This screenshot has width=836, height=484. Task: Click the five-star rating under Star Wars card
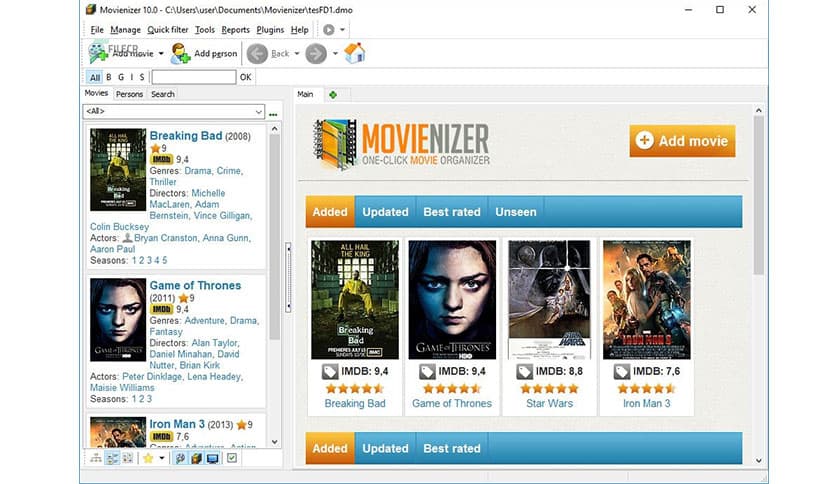pos(549,389)
